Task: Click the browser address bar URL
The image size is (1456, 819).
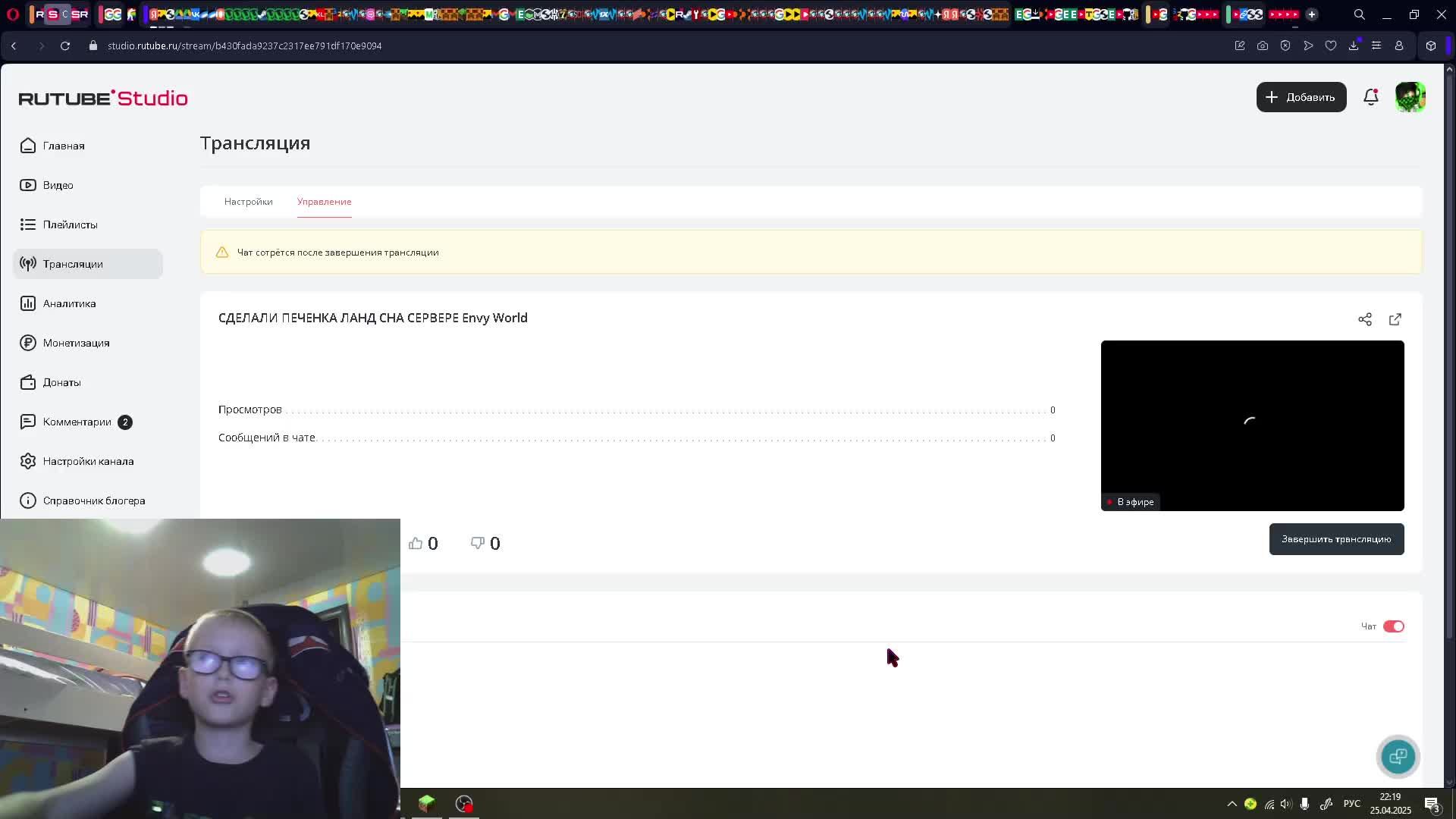Action: point(244,45)
